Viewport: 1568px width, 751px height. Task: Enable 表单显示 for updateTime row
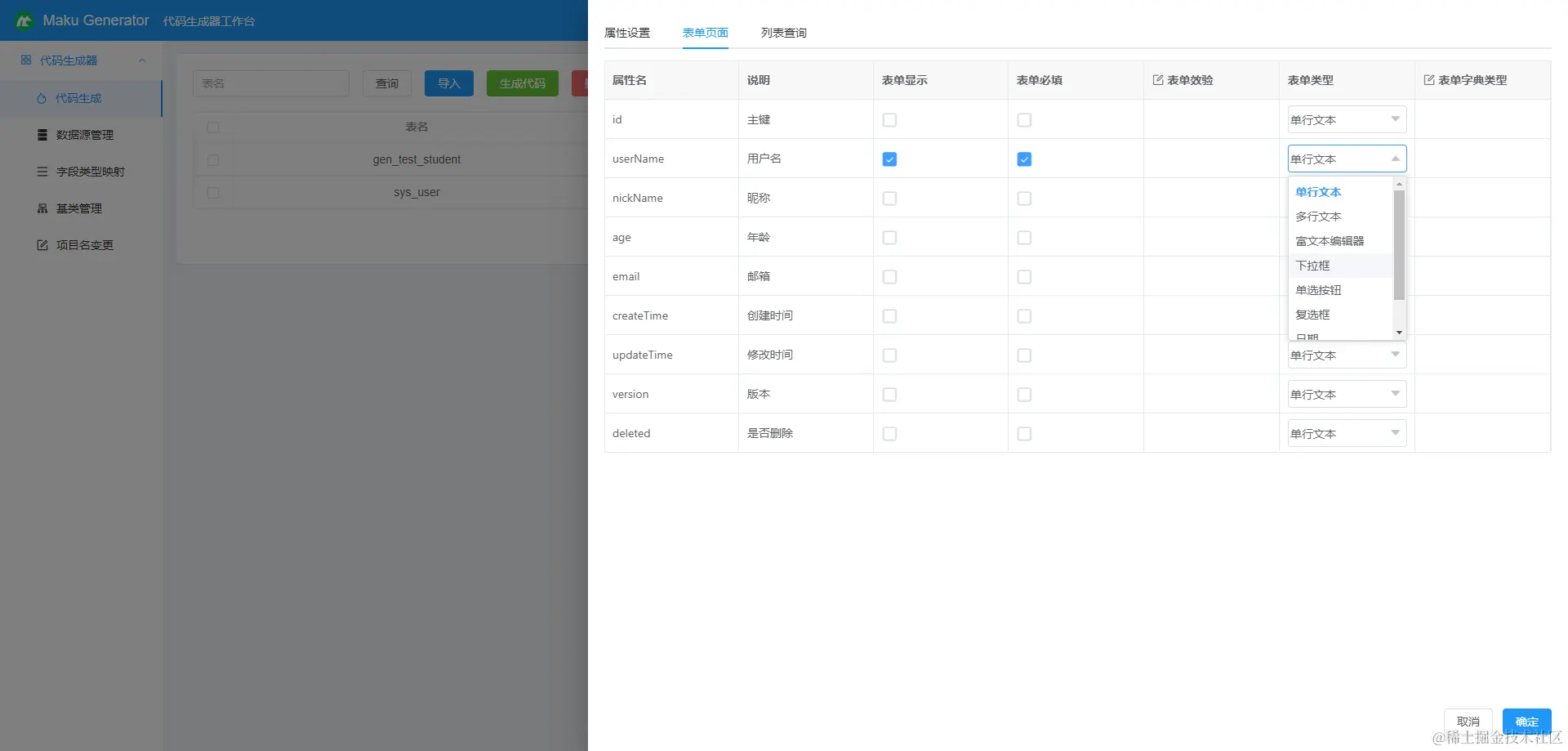(889, 355)
